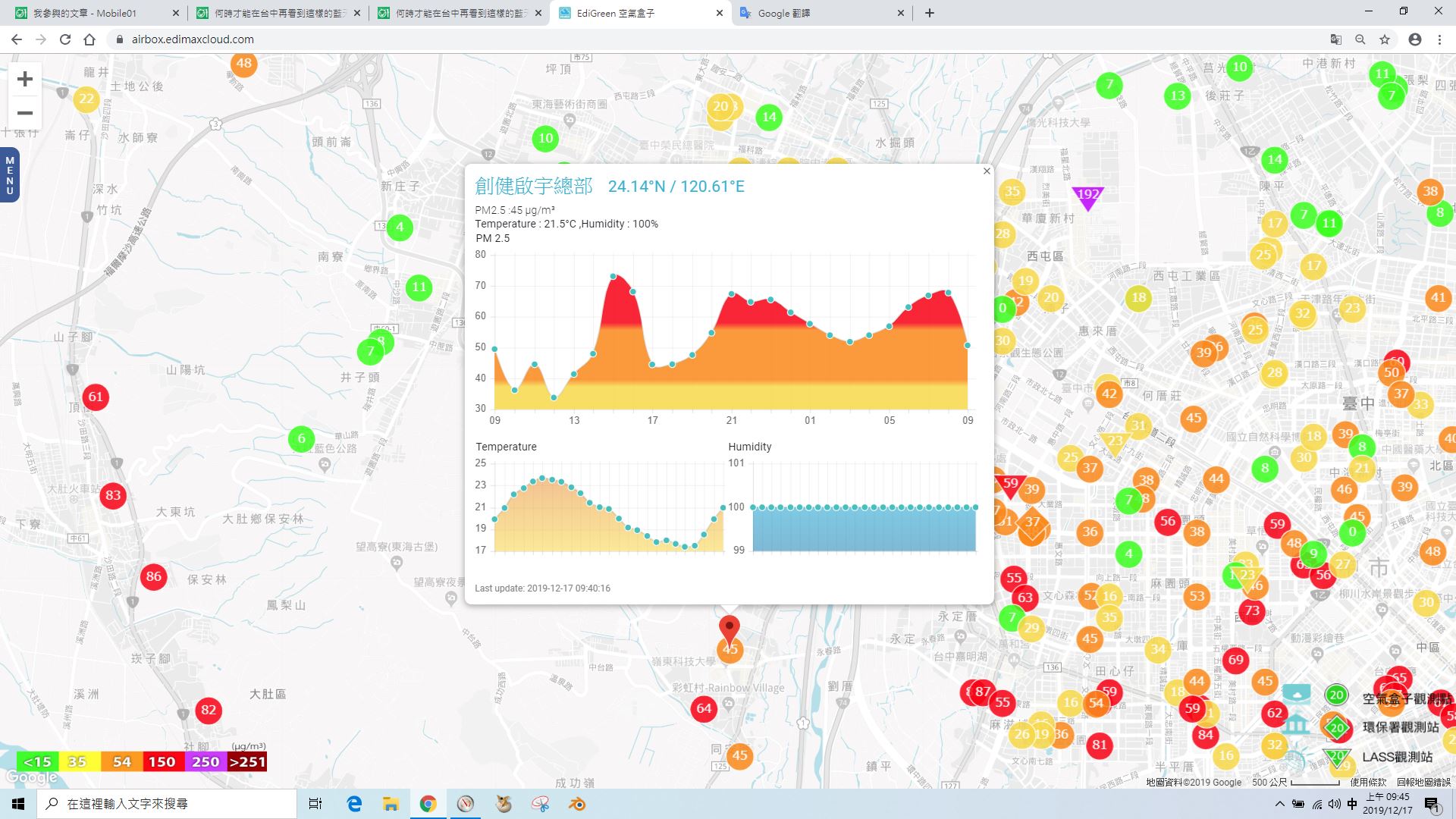Open Windows Start menu

pyautogui.click(x=18, y=804)
